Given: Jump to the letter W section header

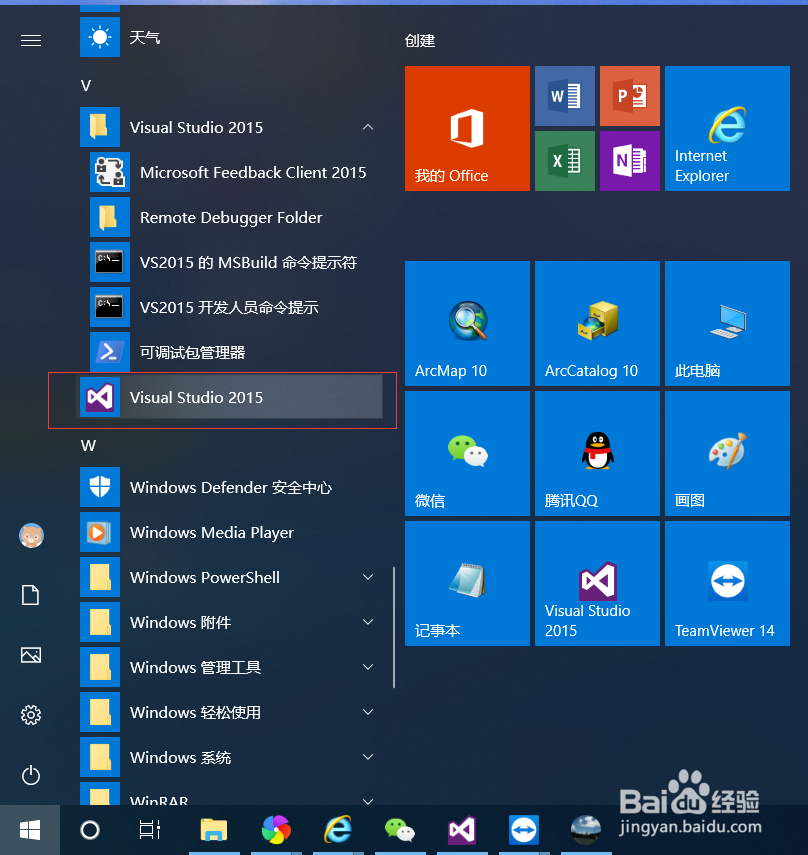Looking at the screenshot, I should [88, 445].
